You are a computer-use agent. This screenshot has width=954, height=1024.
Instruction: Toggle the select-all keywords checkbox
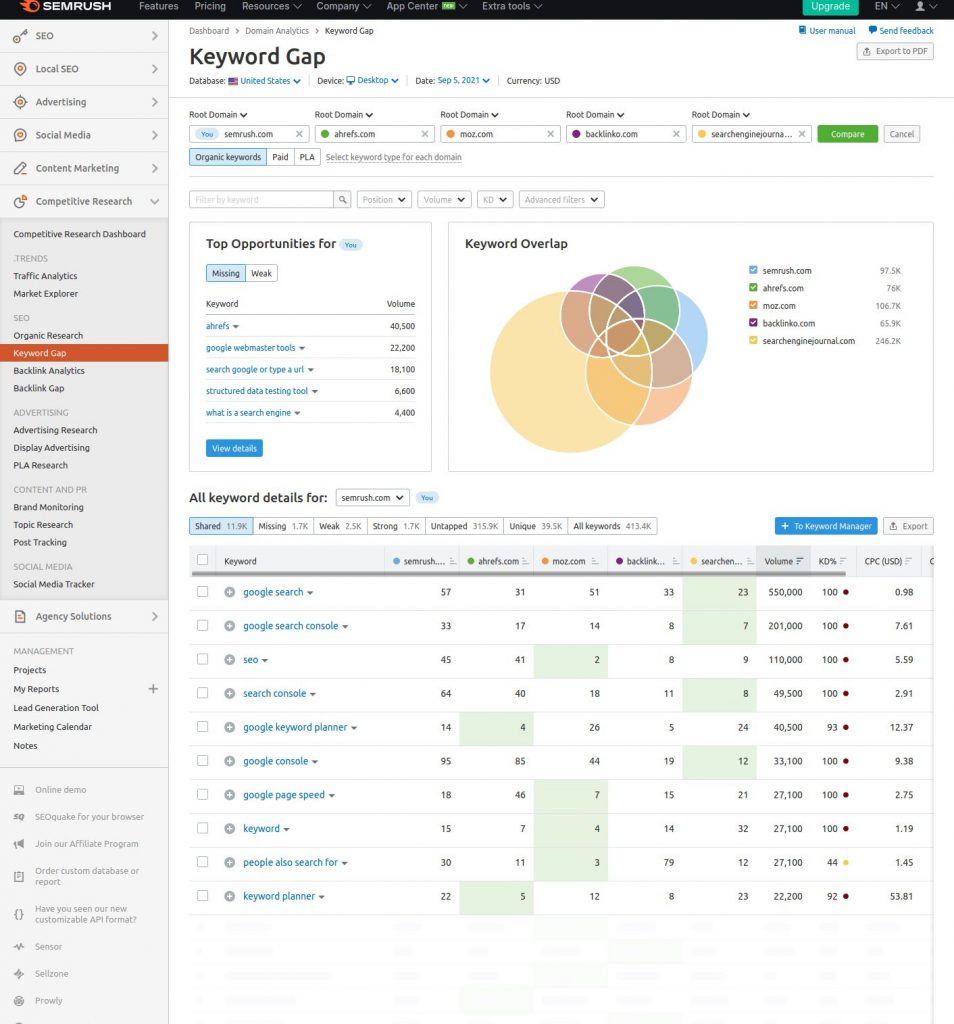(x=202, y=560)
